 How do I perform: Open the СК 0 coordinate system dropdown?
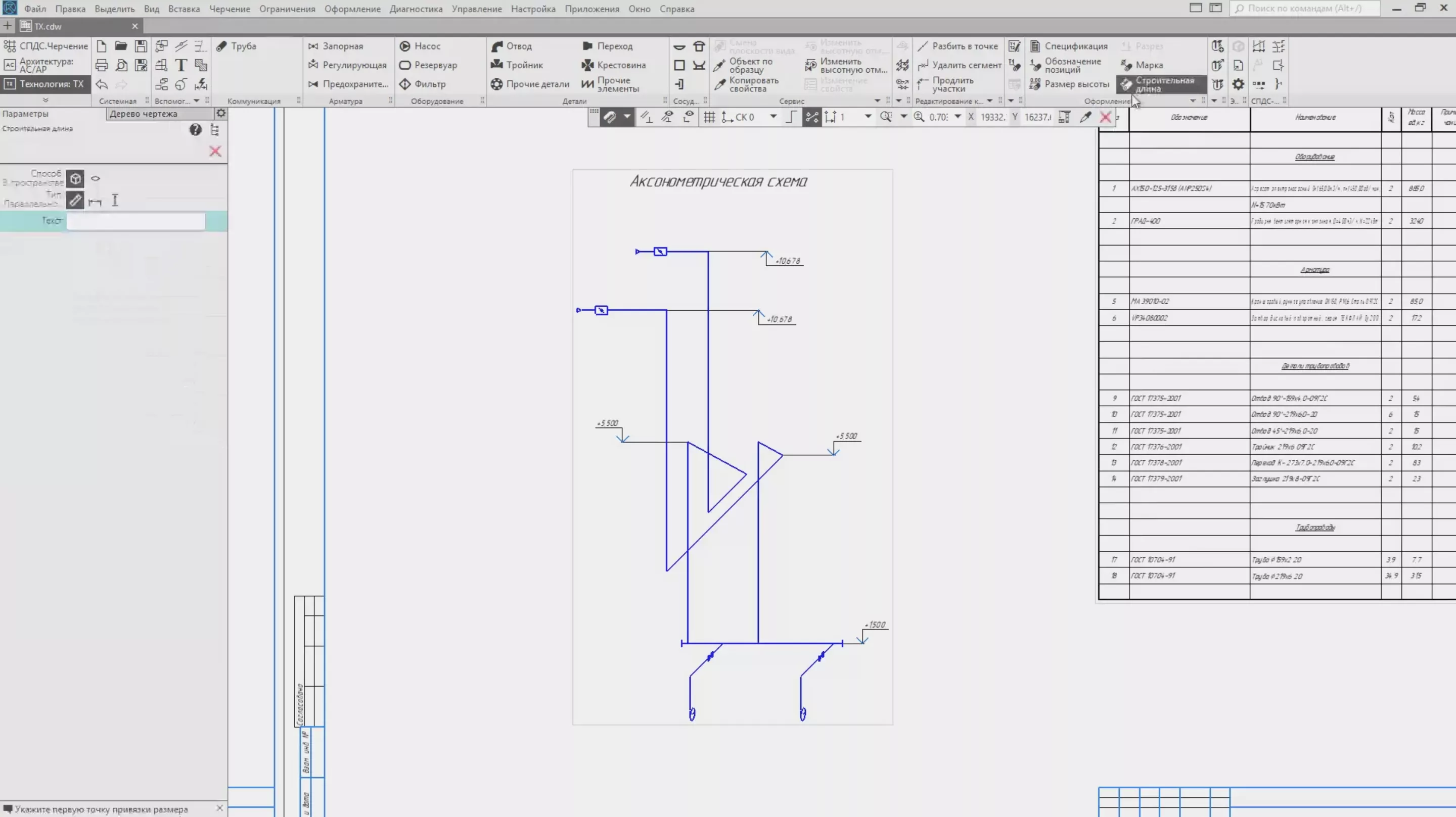[772, 117]
